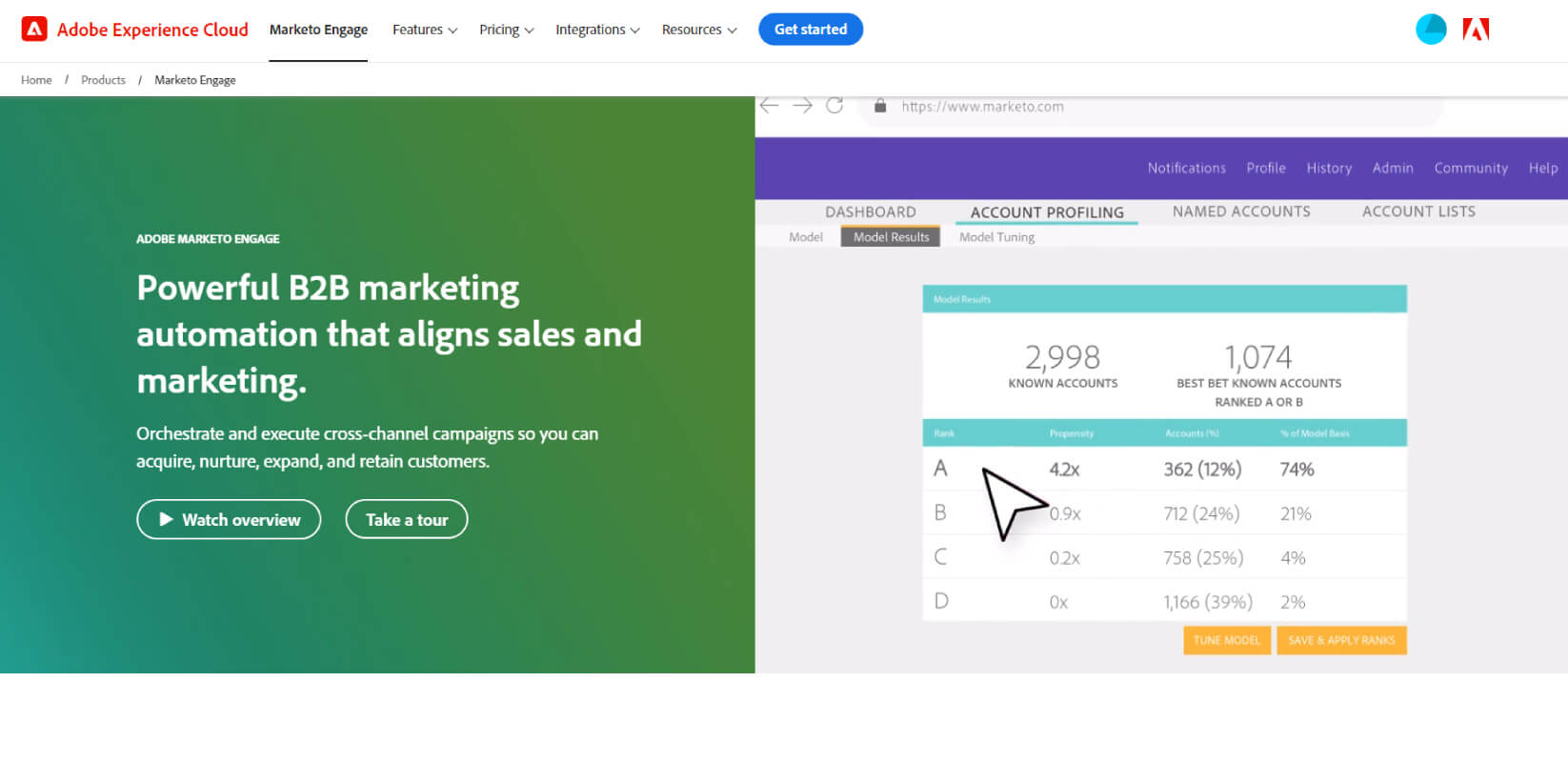Image resolution: width=1568 pixels, height=762 pixels.
Task: Select the Model sub-tab
Action: click(806, 237)
